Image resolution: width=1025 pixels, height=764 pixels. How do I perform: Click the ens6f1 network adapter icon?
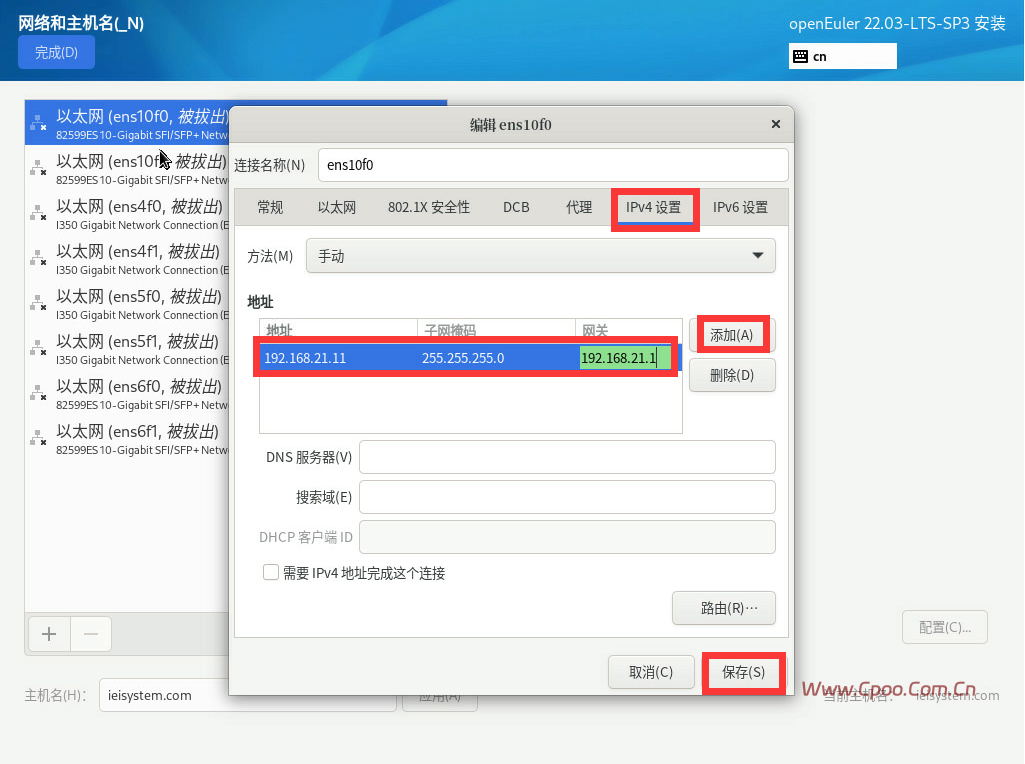tap(39, 439)
